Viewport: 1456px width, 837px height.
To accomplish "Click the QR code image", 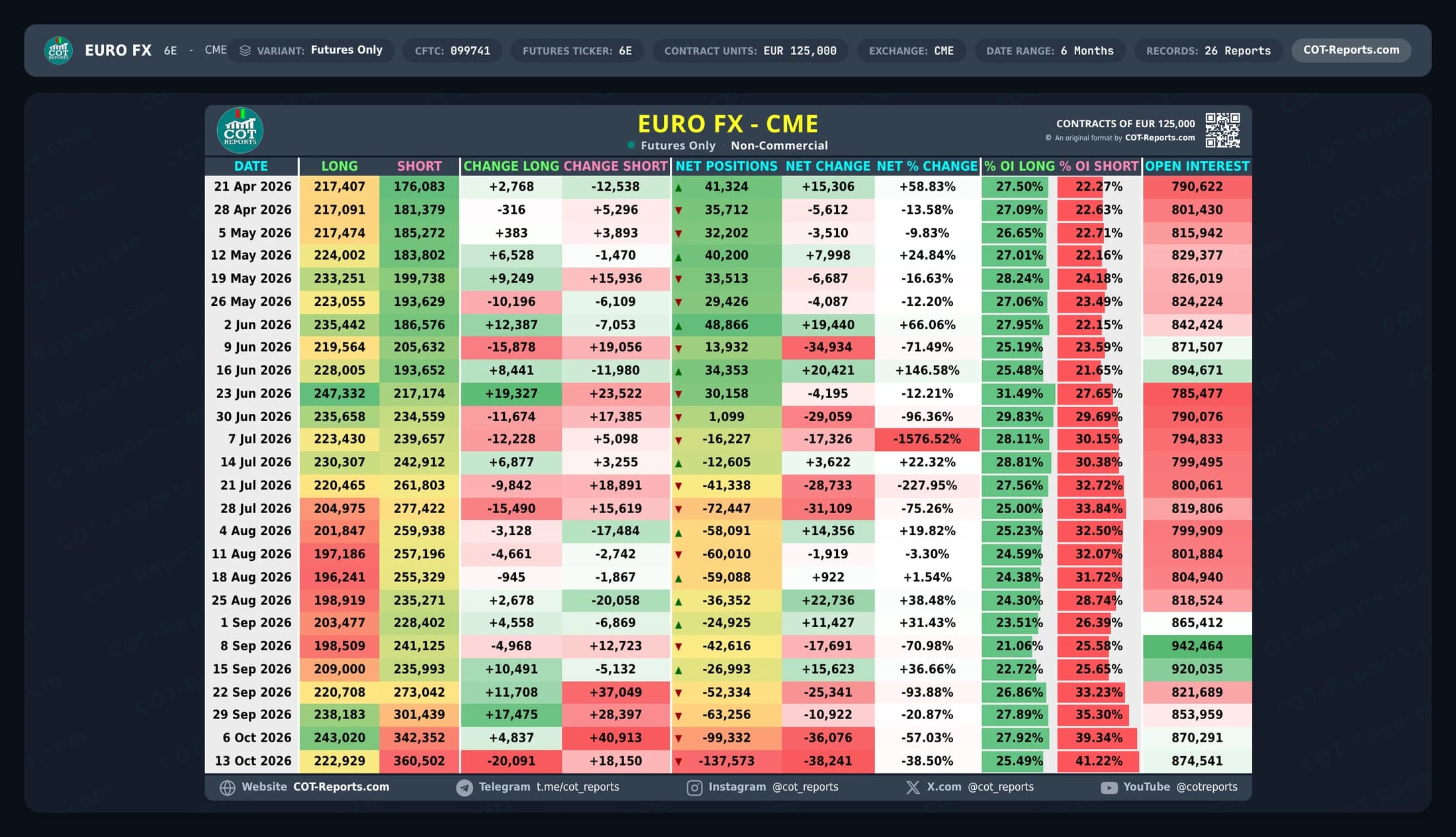I will tap(1222, 130).
